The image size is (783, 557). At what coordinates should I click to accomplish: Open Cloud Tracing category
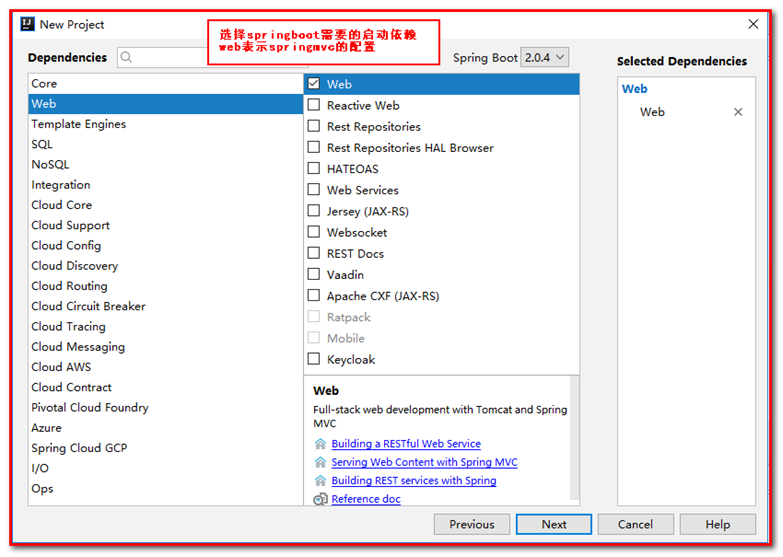pos(166,326)
